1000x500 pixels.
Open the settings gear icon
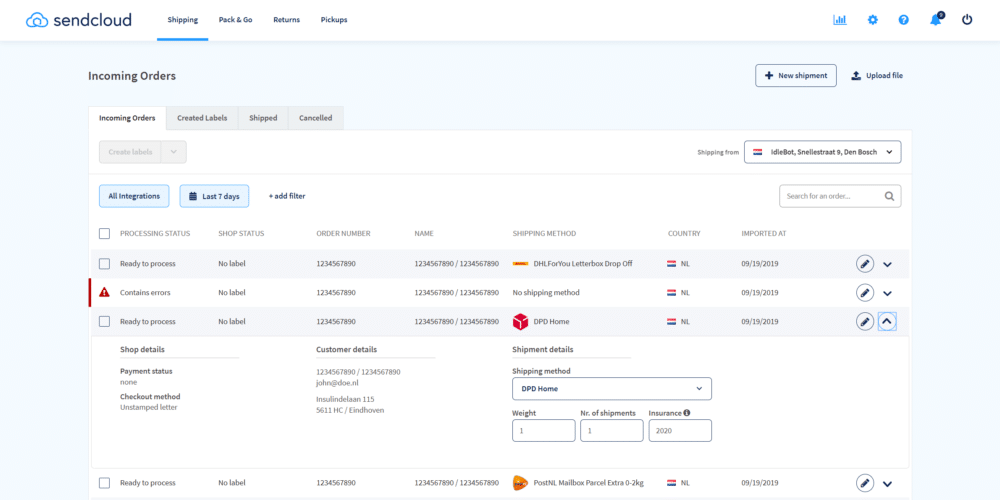click(872, 20)
